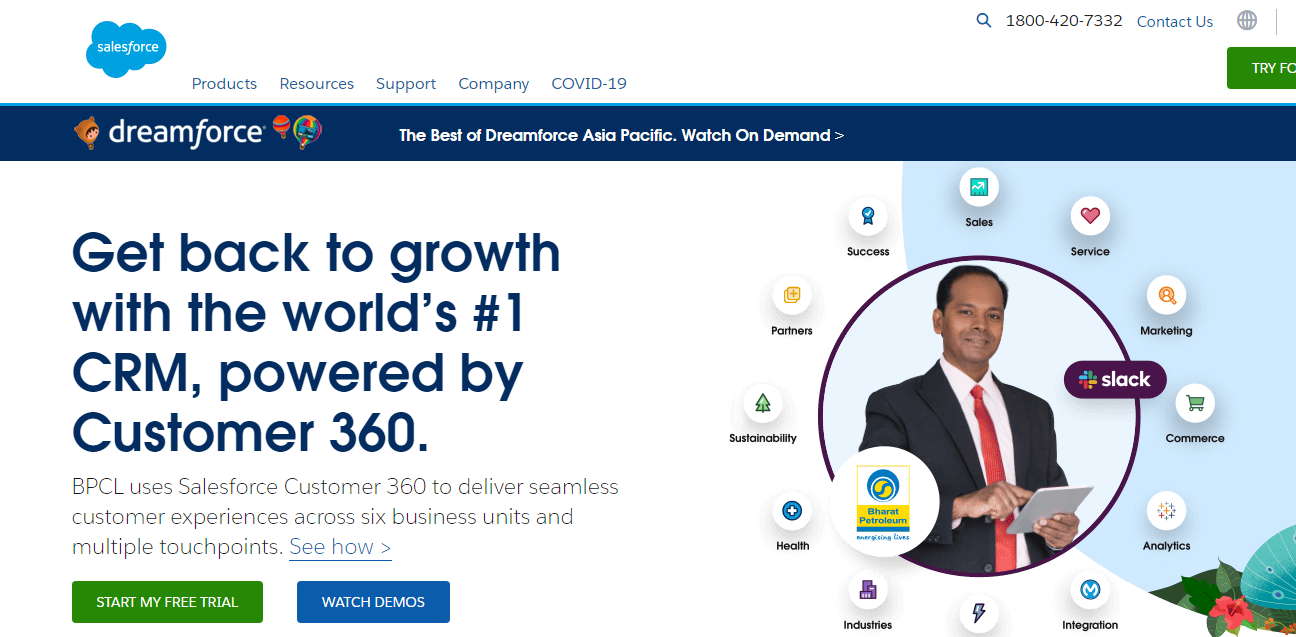Screen dimensions: 1296x637
Task: Click the Salesforce cloud logo
Action: click(x=125, y=48)
